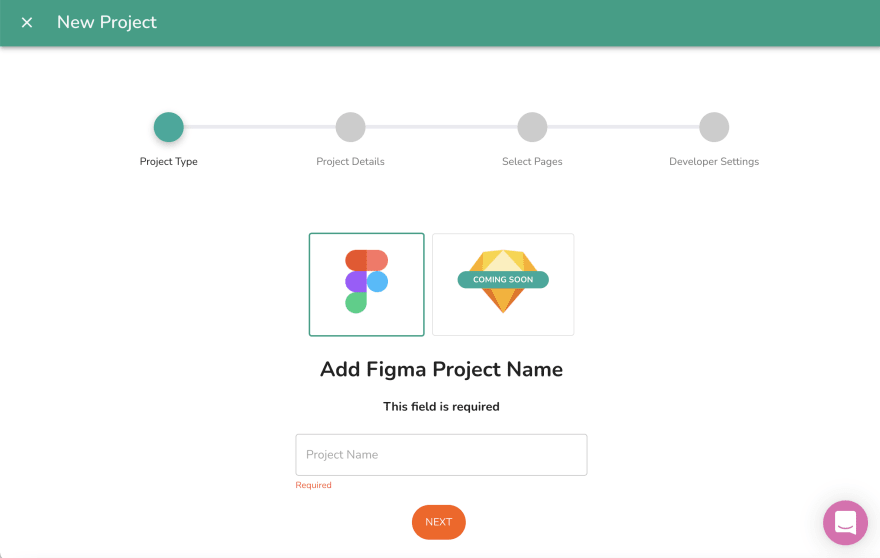Image resolution: width=880 pixels, height=558 pixels.
Task: Close the New Project dialog with X
Action: coord(26,22)
